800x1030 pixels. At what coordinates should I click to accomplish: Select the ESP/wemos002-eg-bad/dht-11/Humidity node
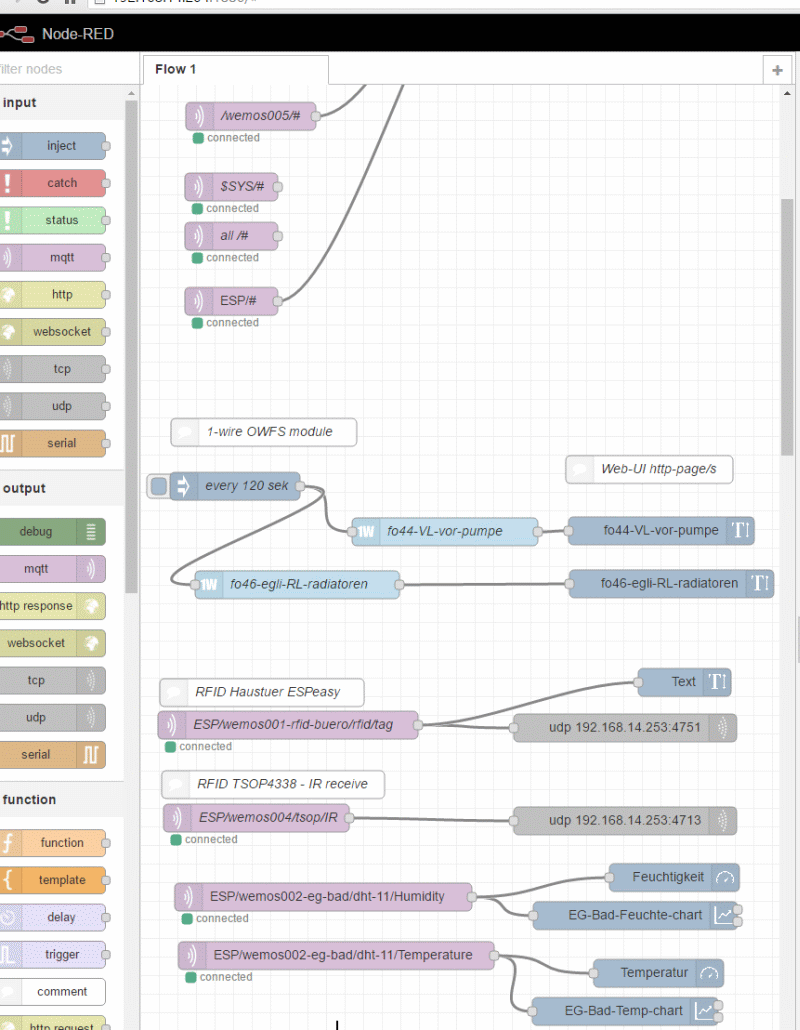pyautogui.click(x=324, y=897)
